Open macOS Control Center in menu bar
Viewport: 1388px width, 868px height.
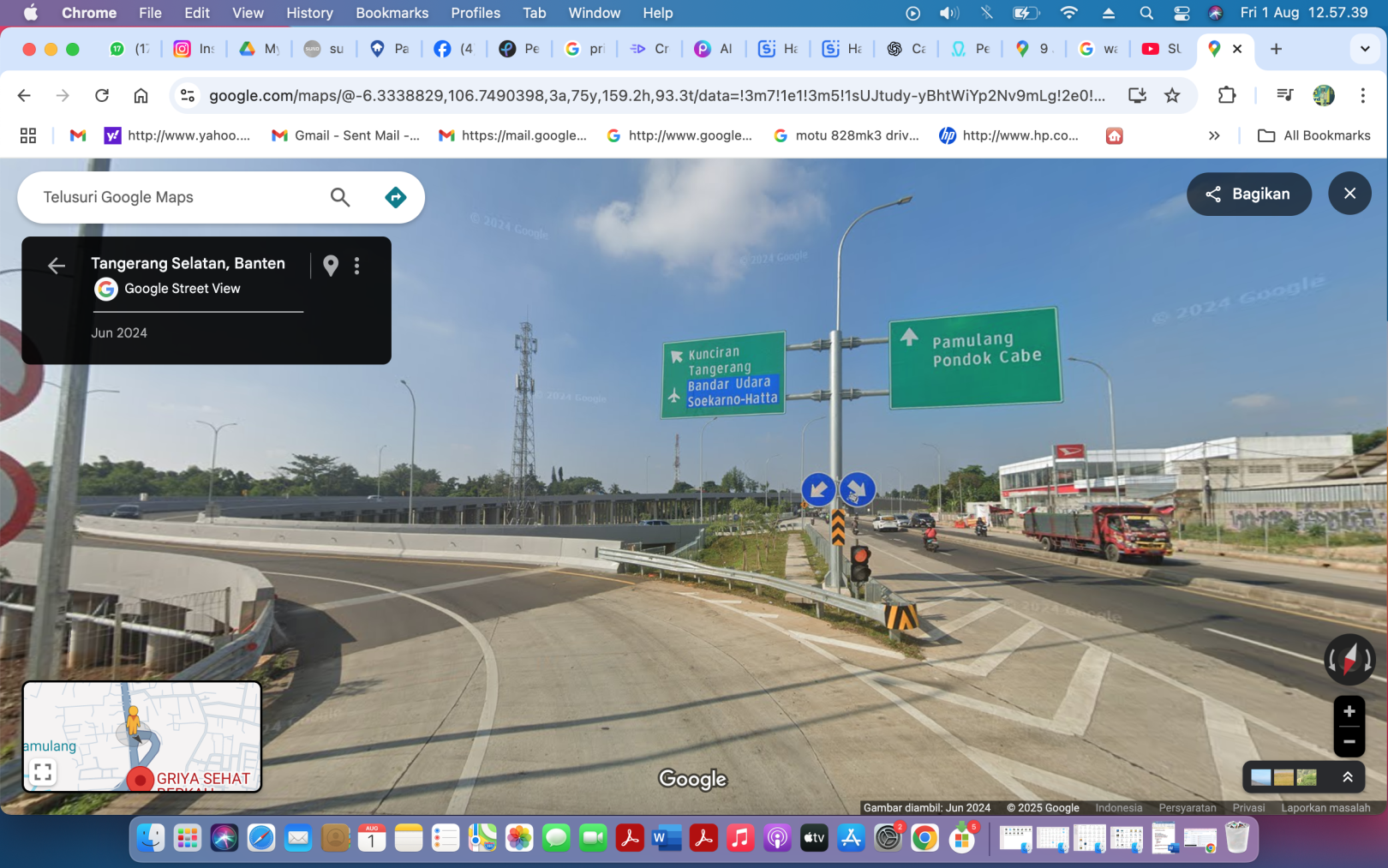point(1182,13)
